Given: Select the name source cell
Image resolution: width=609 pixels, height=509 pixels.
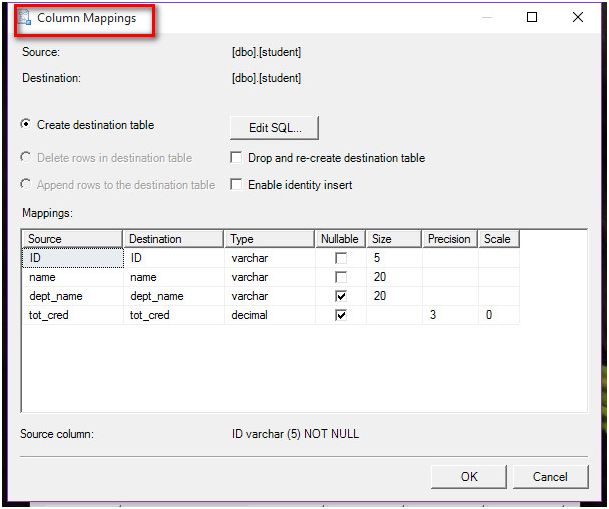Looking at the screenshot, I should click(x=73, y=277).
